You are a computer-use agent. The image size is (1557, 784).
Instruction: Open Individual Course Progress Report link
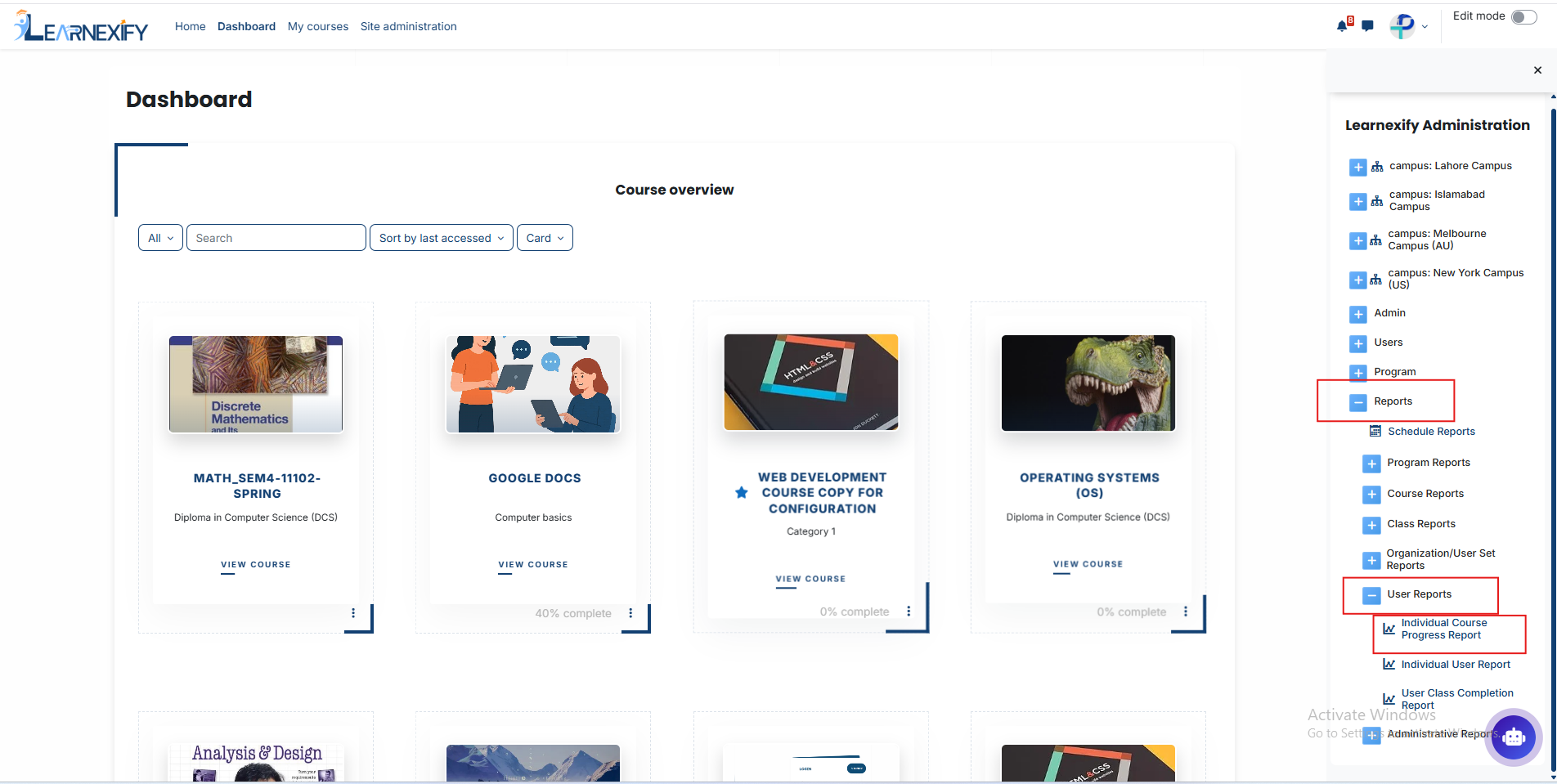[1444, 629]
